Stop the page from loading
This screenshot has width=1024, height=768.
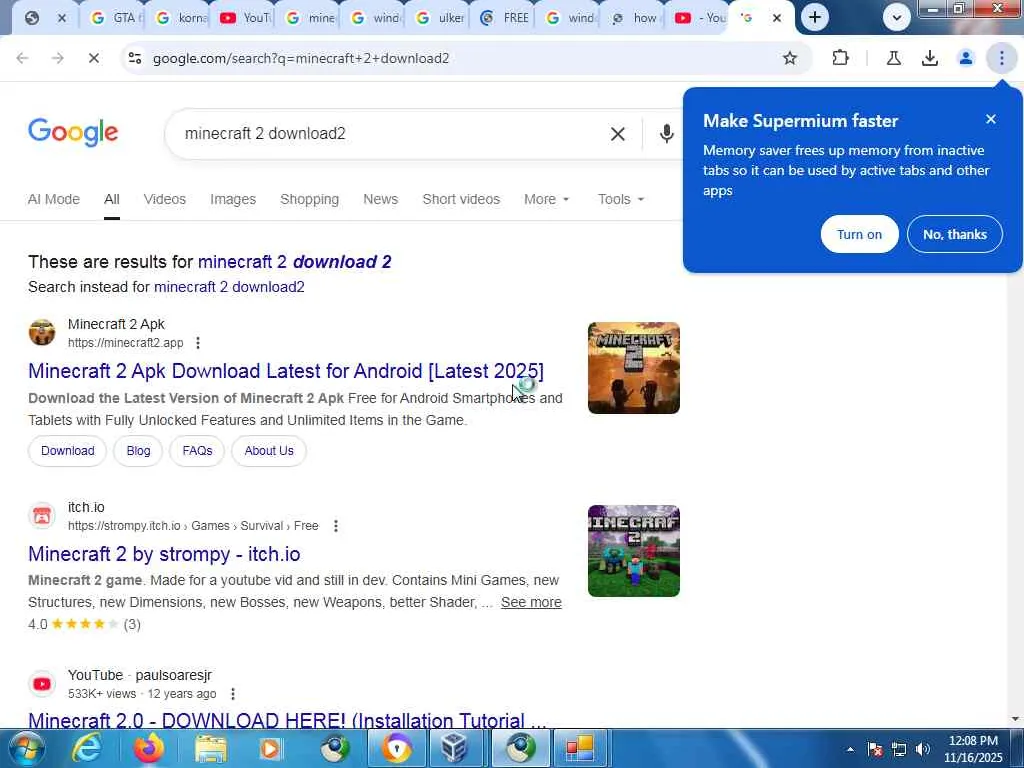93,58
